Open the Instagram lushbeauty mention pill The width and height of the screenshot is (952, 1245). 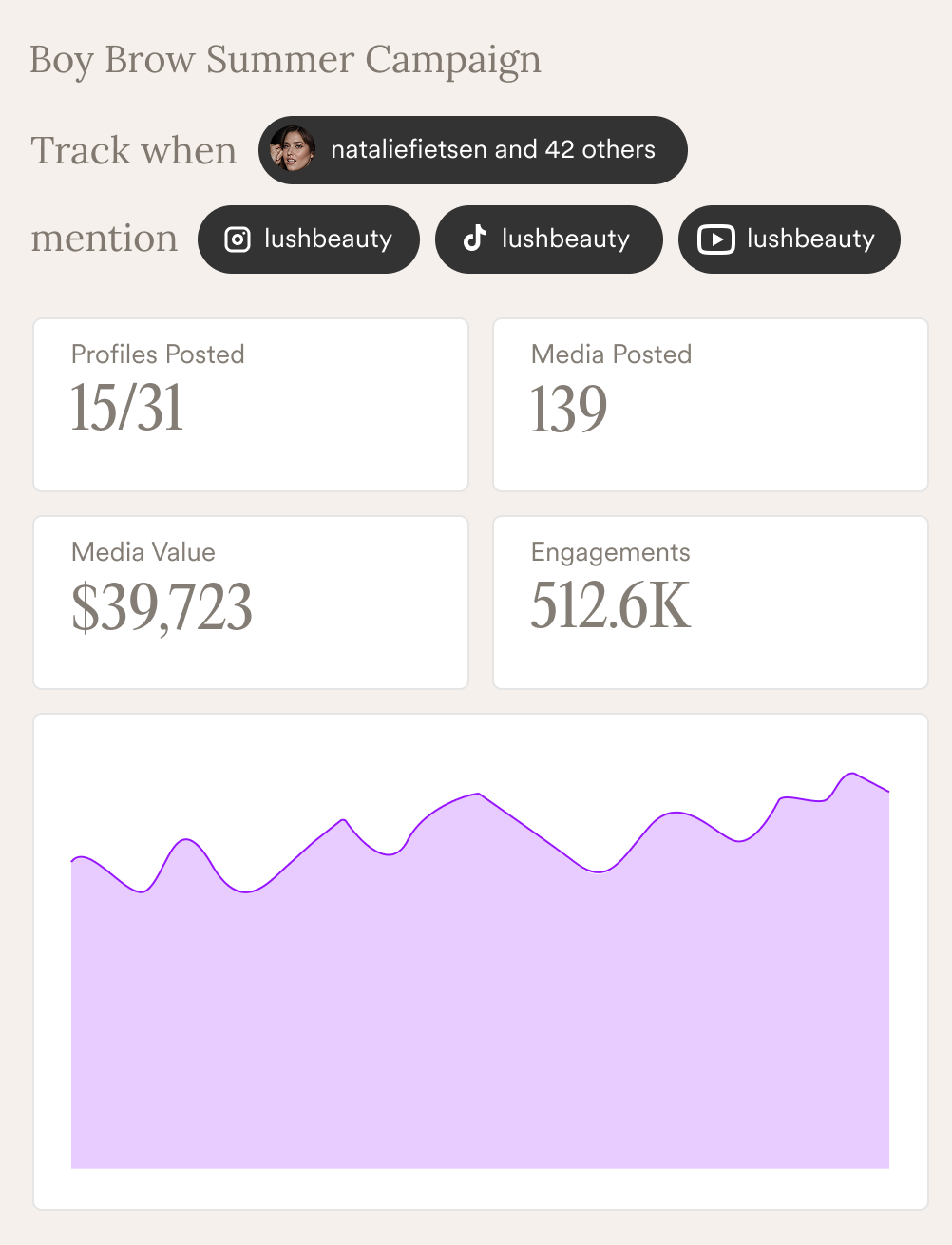[308, 239]
